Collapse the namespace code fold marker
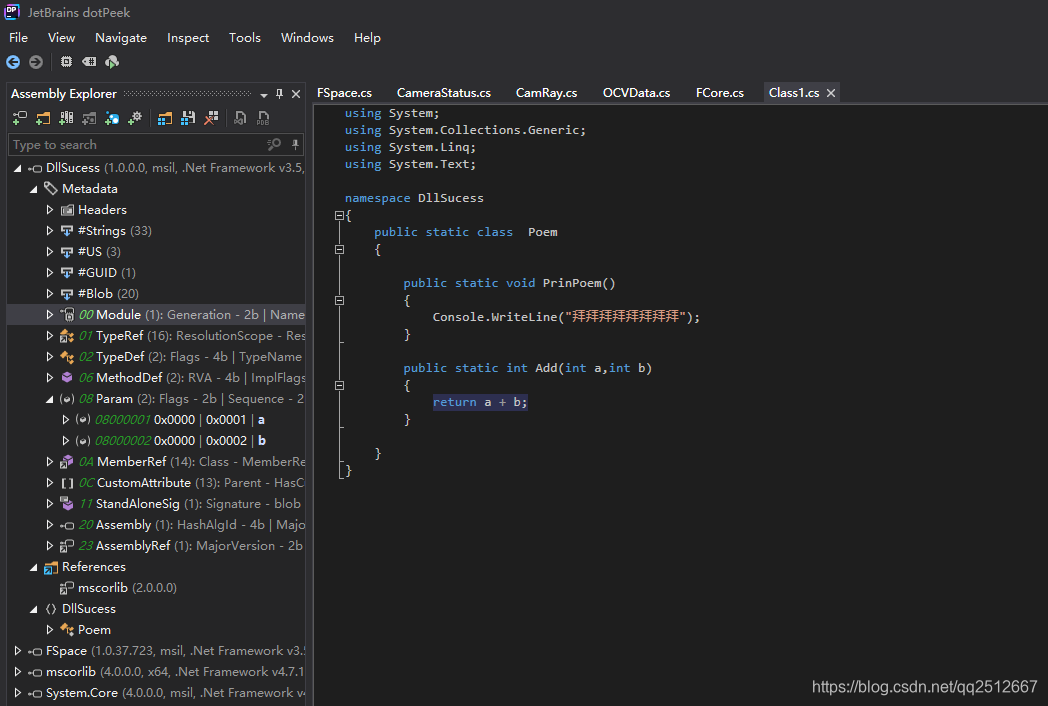 [340, 215]
